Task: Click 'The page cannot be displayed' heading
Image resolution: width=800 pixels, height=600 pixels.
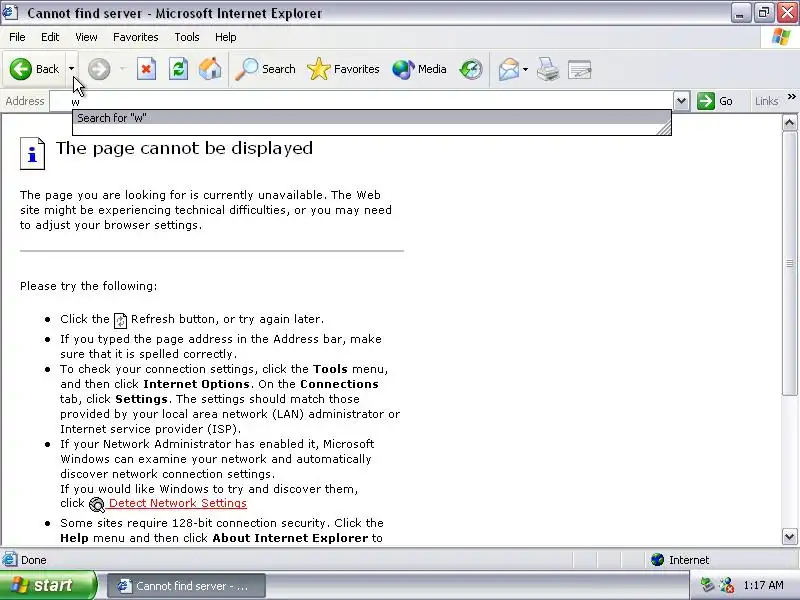Action: coord(184,148)
